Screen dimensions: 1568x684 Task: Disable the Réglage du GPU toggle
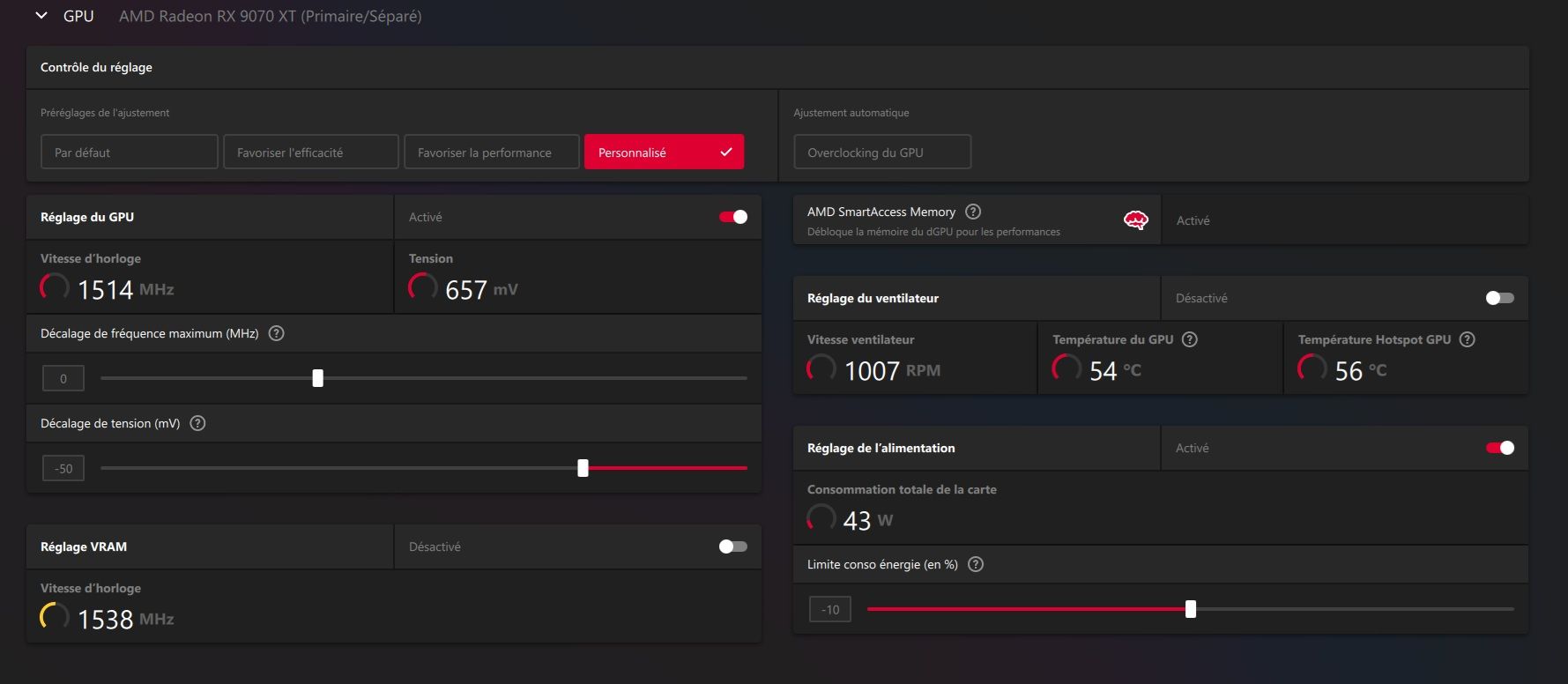pos(733,217)
